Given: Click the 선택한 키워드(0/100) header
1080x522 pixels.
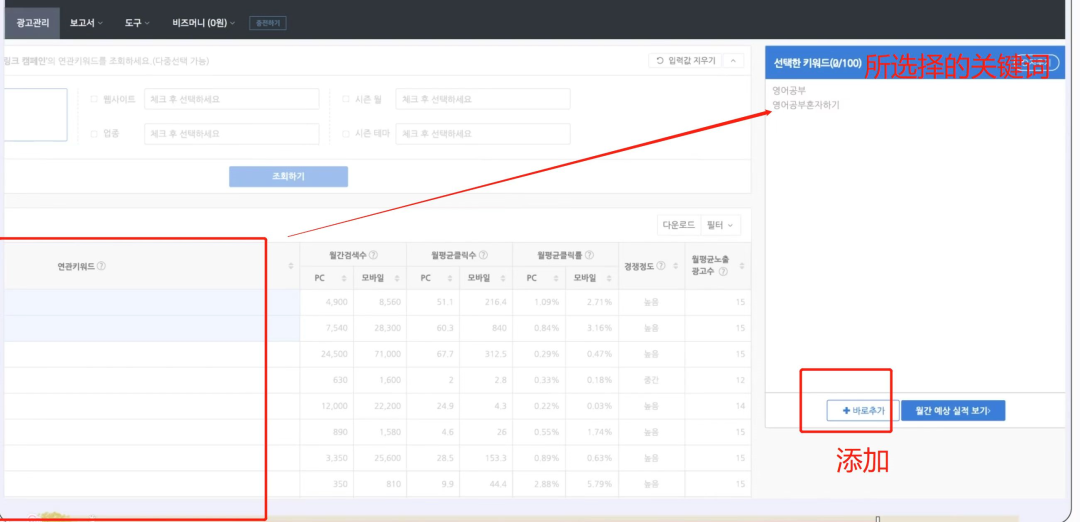Looking at the screenshot, I should (x=817, y=63).
